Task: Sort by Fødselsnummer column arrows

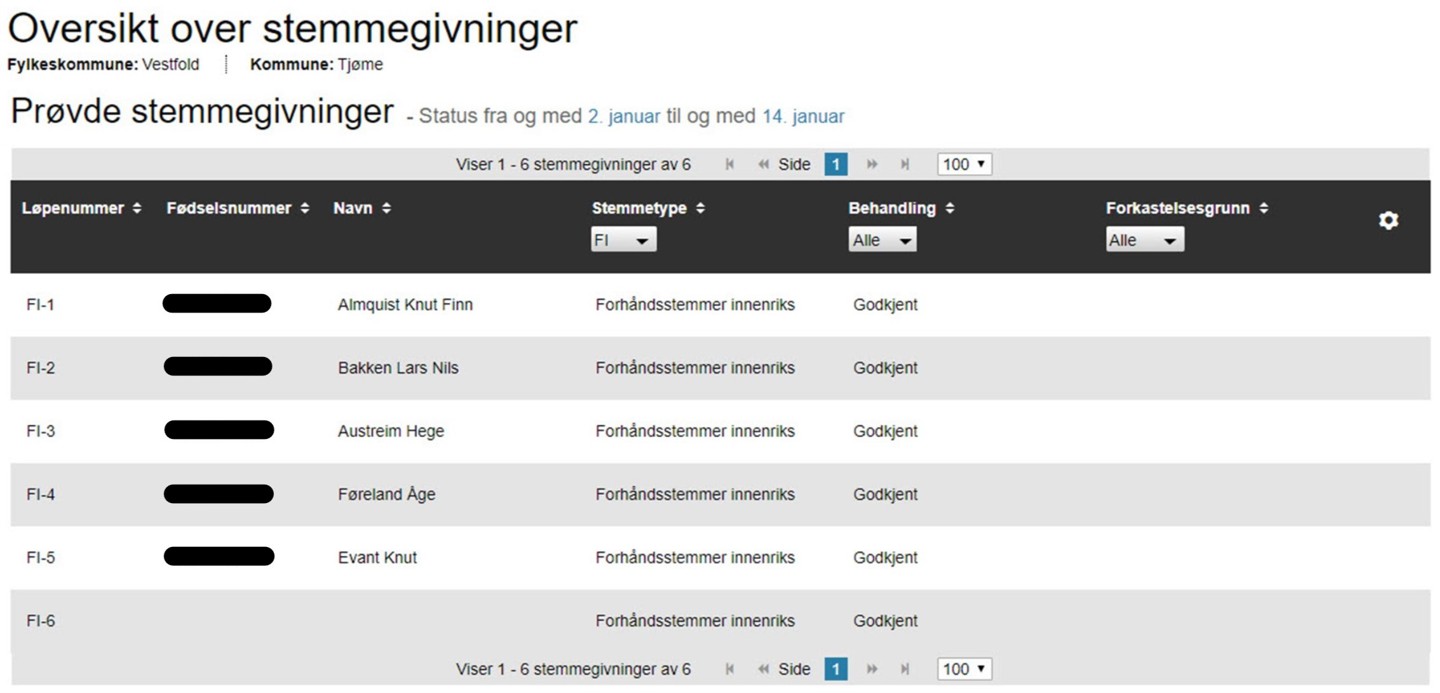Action: 305,209
